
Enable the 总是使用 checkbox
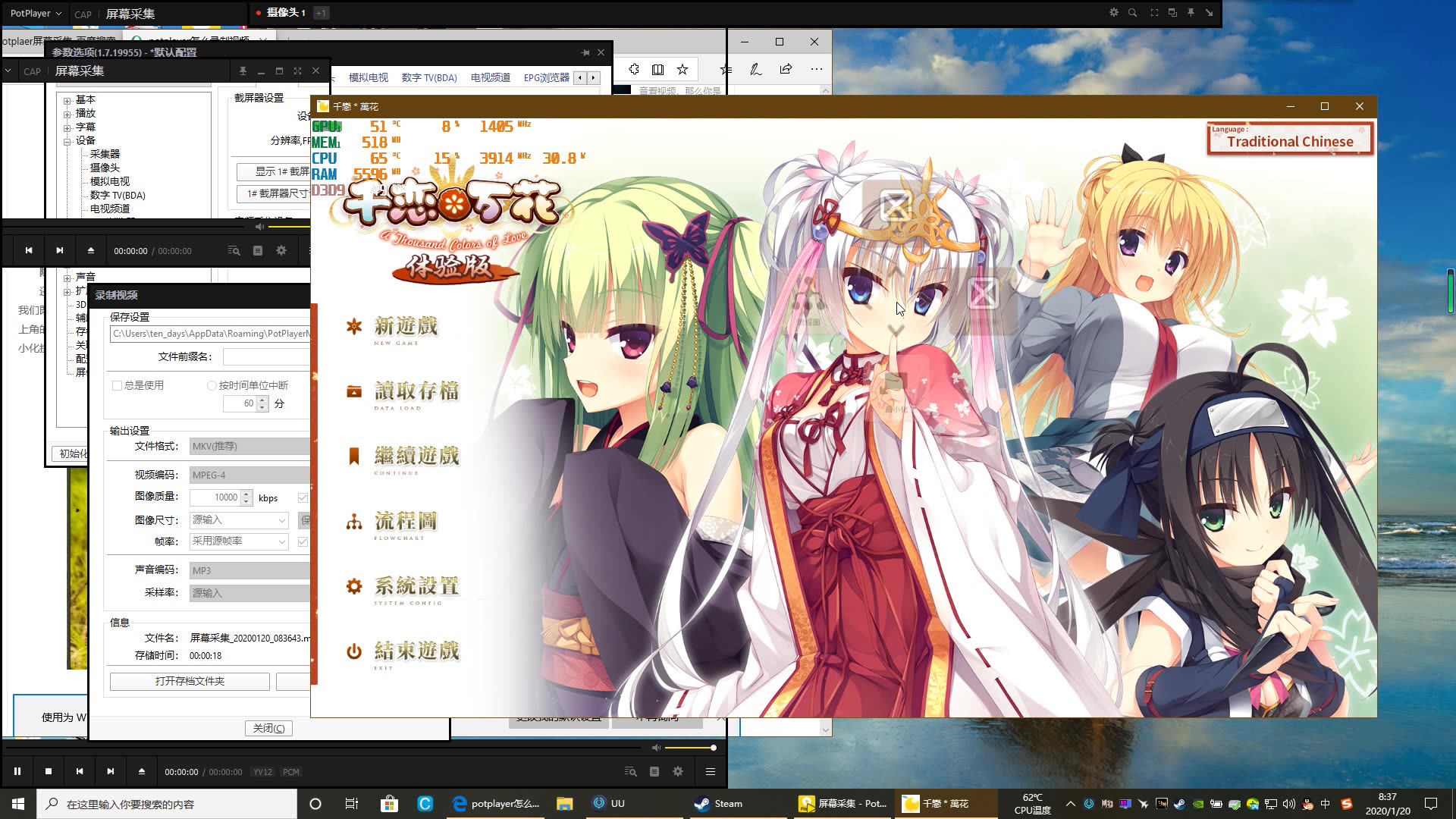click(118, 385)
